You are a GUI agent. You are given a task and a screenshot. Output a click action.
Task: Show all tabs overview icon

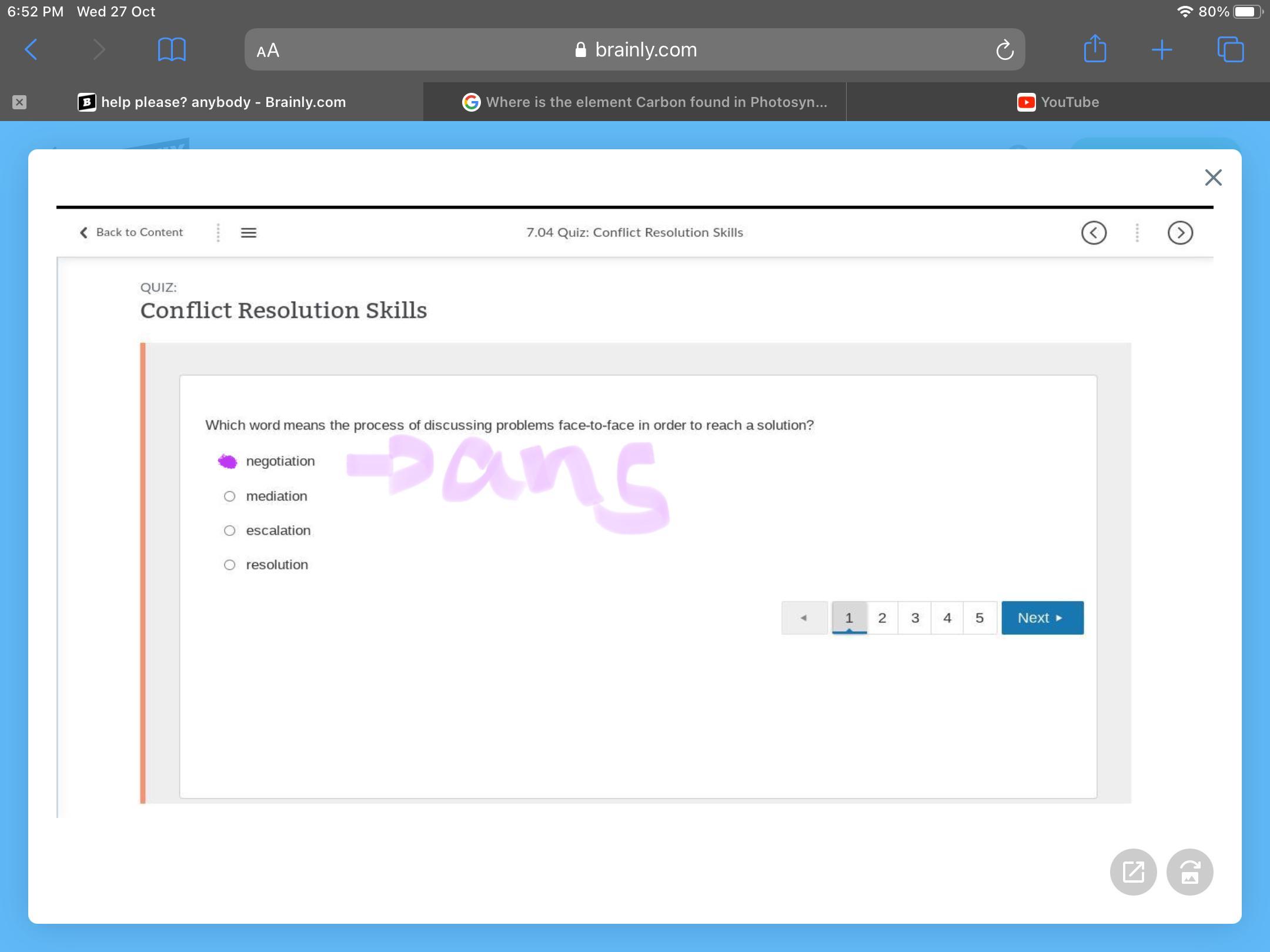pos(1230,50)
